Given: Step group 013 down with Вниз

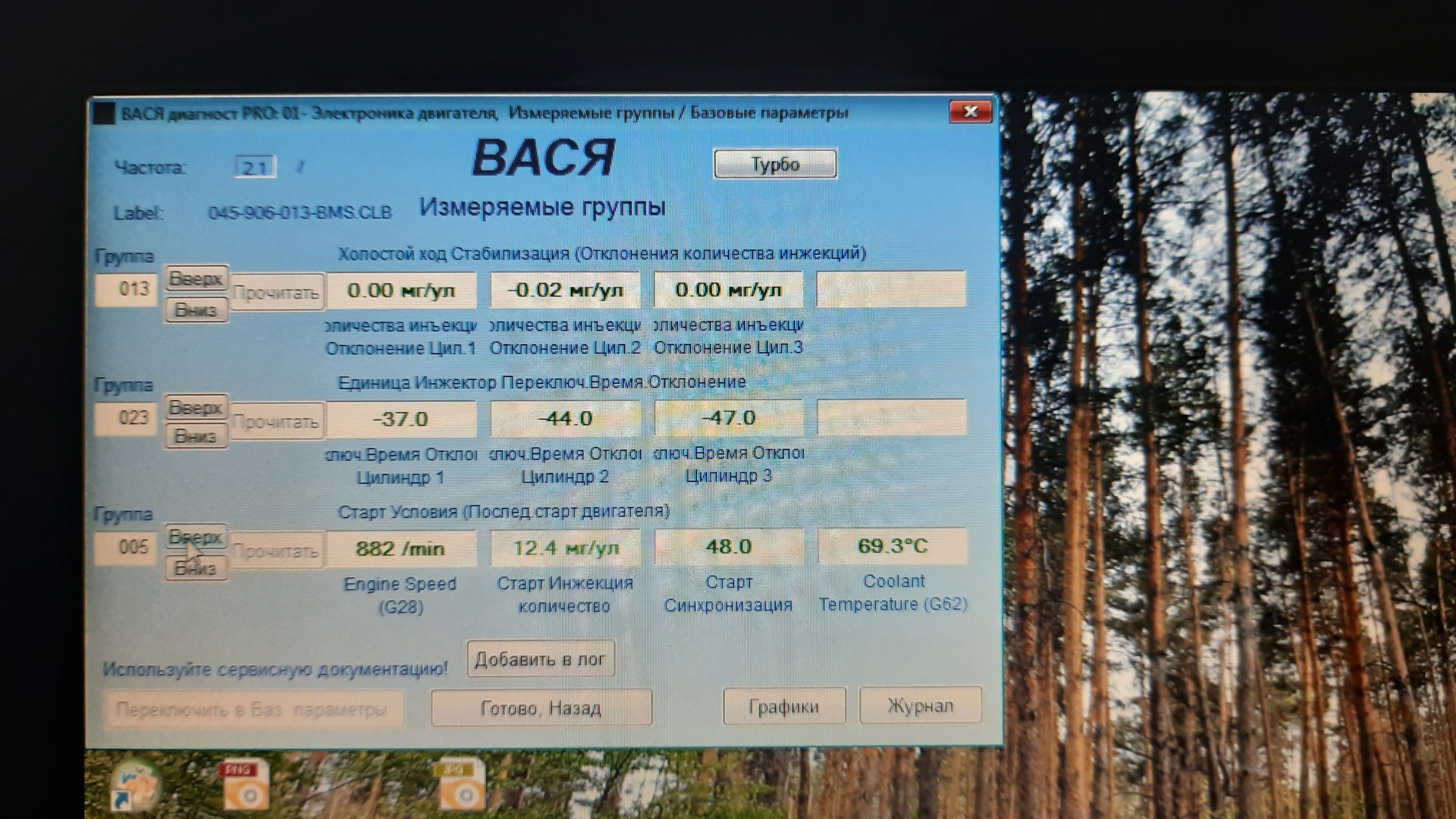Looking at the screenshot, I should (x=196, y=309).
